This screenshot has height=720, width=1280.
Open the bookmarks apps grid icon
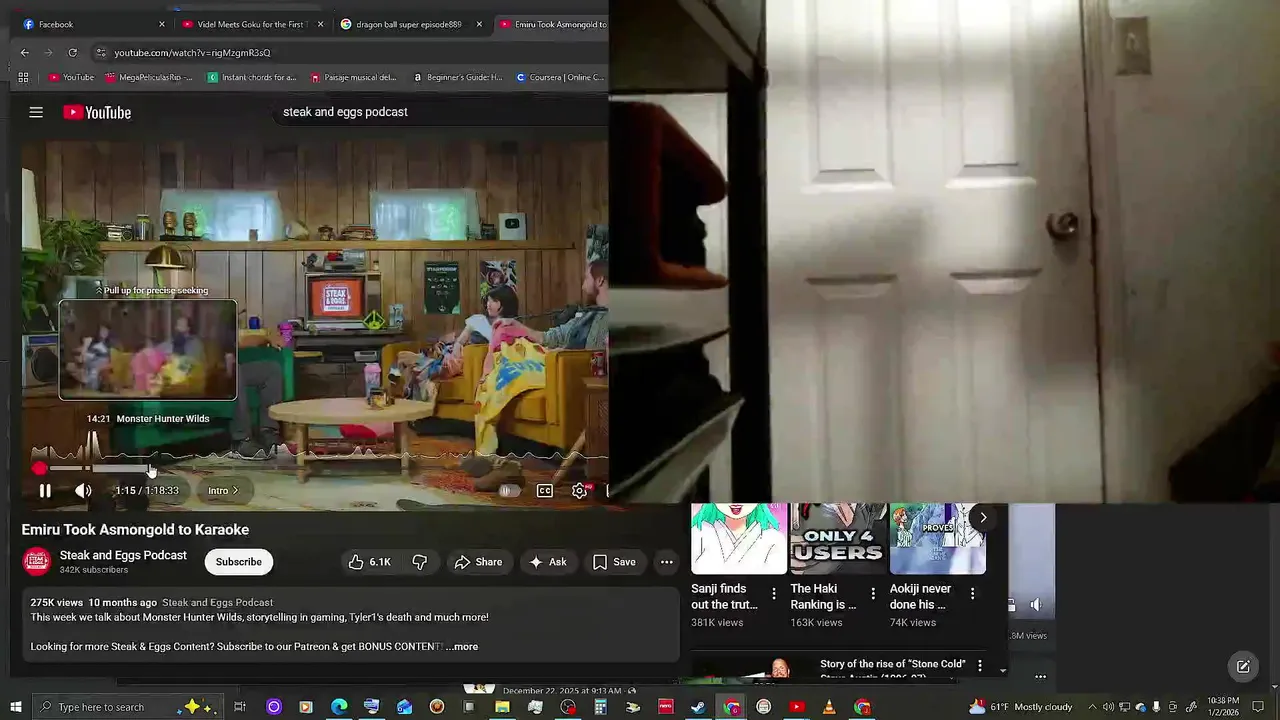[x=23, y=77]
